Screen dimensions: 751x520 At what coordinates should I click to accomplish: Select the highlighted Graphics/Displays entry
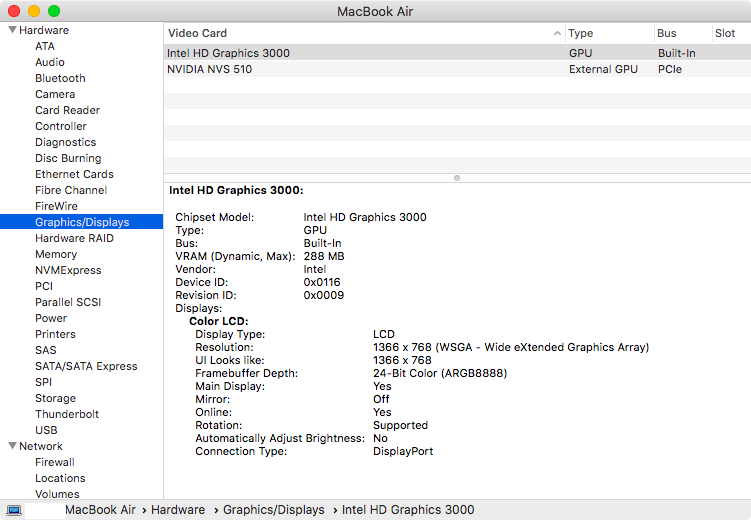81,222
